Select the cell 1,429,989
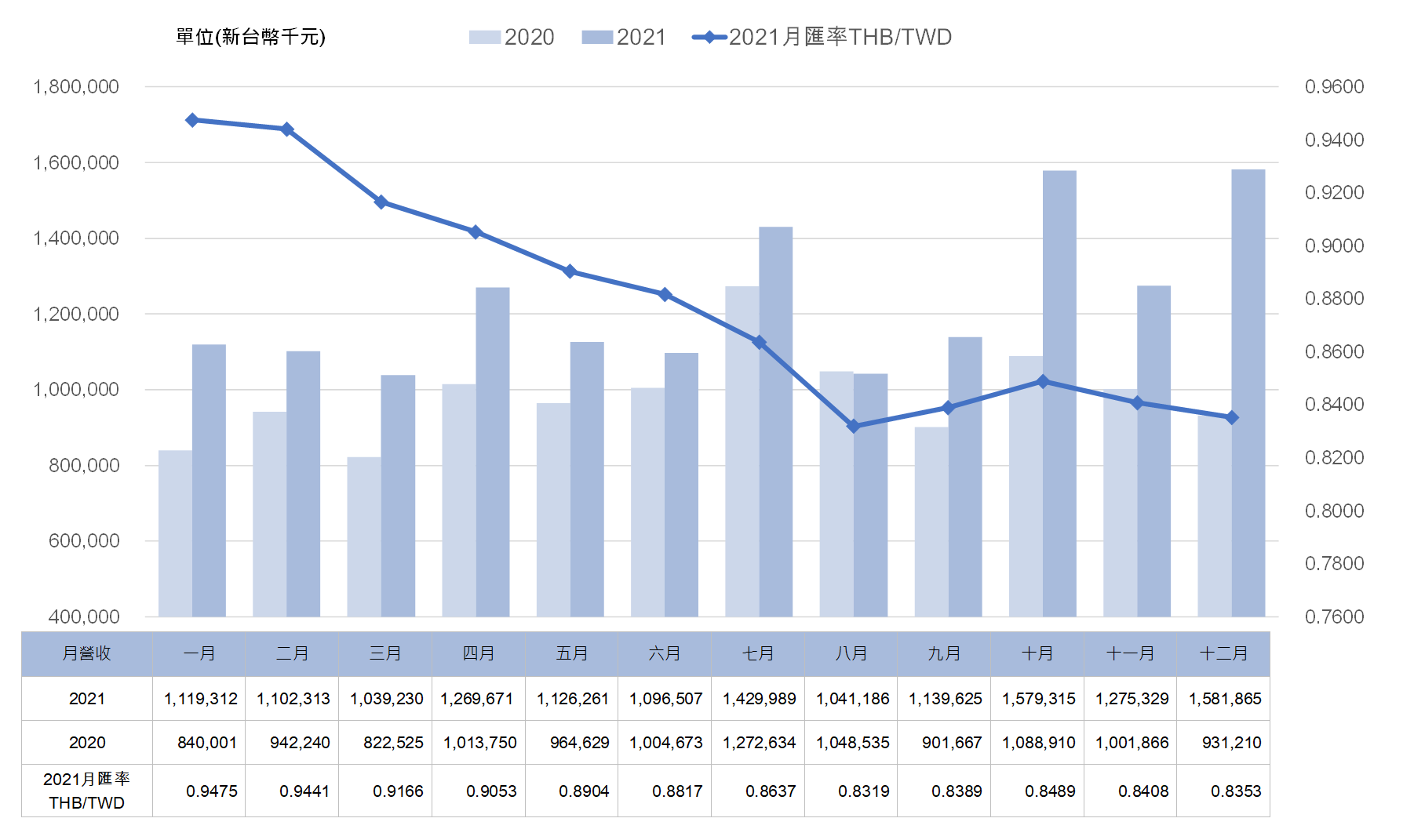The image size is (1414, 840). tap(759, 699)
